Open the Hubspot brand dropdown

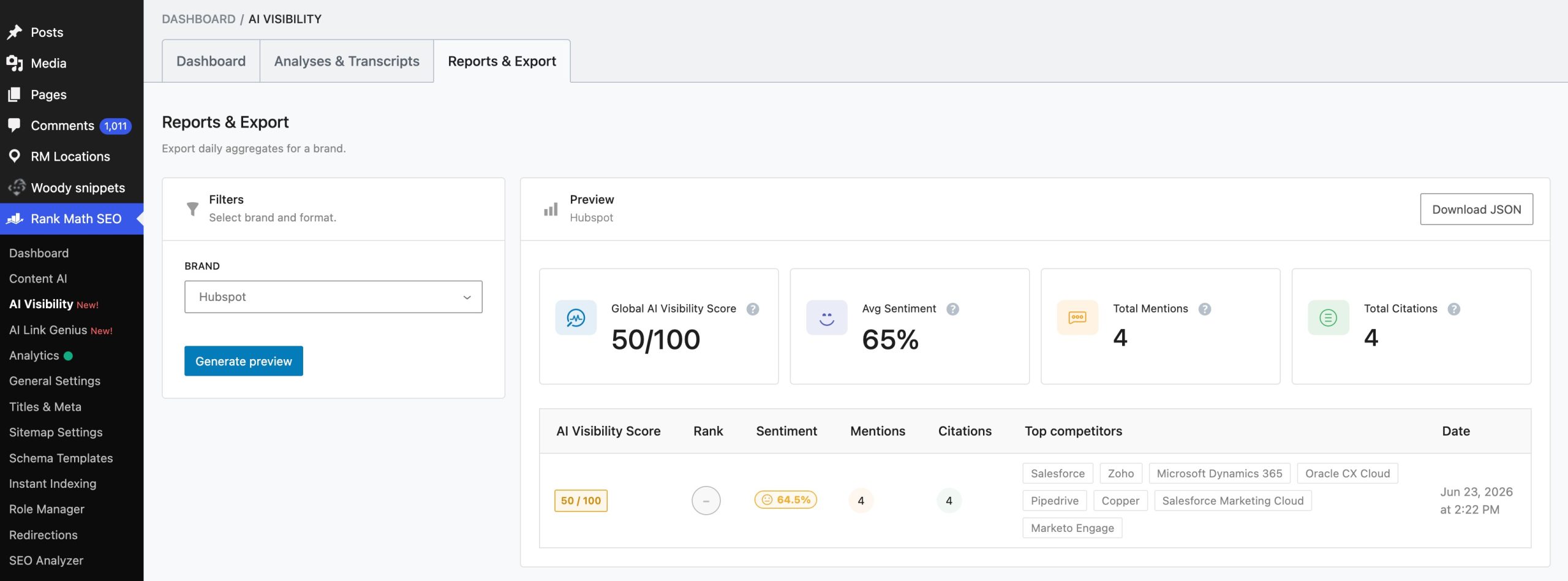pos(333,297)
